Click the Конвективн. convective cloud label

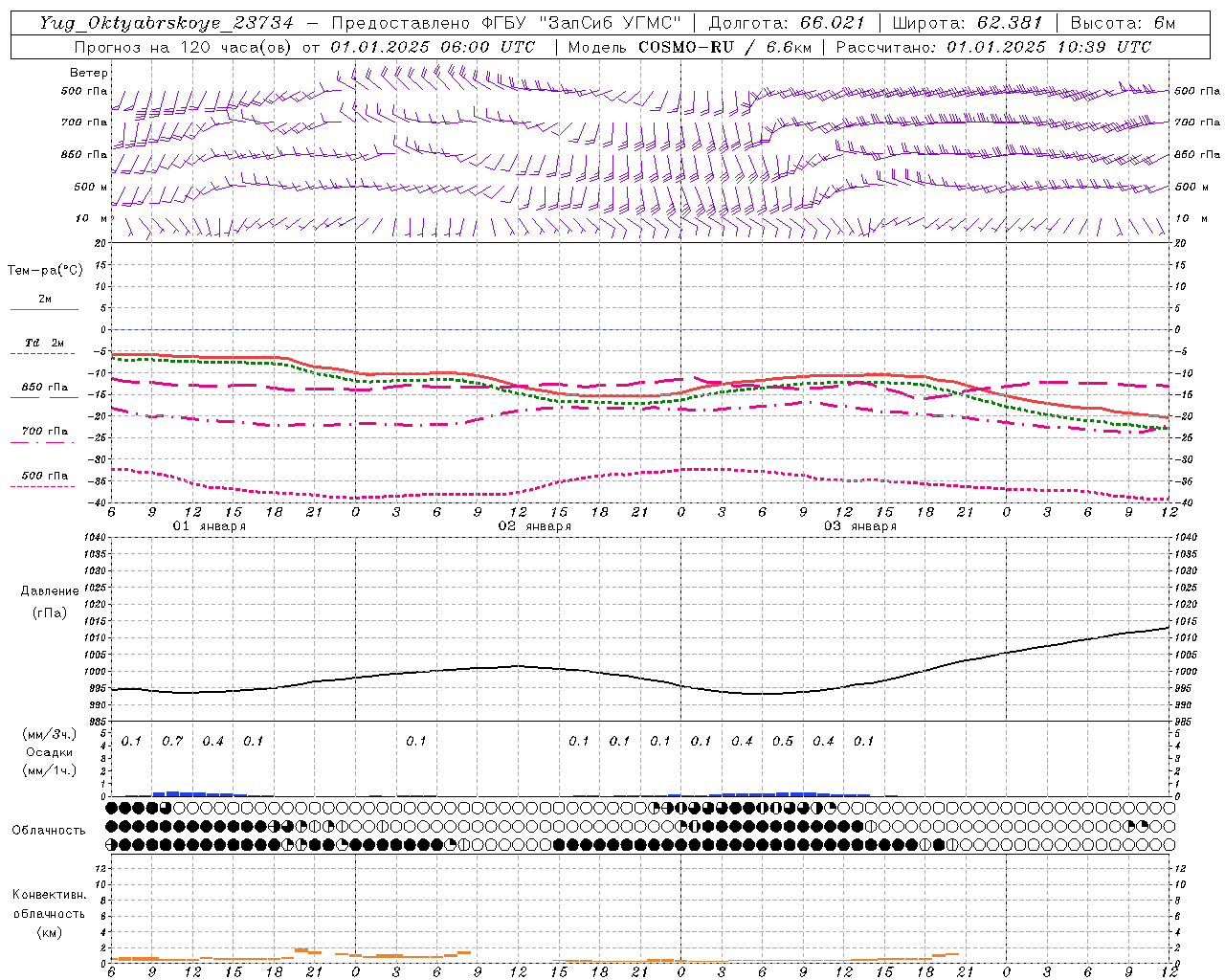(x=49, y=895)
